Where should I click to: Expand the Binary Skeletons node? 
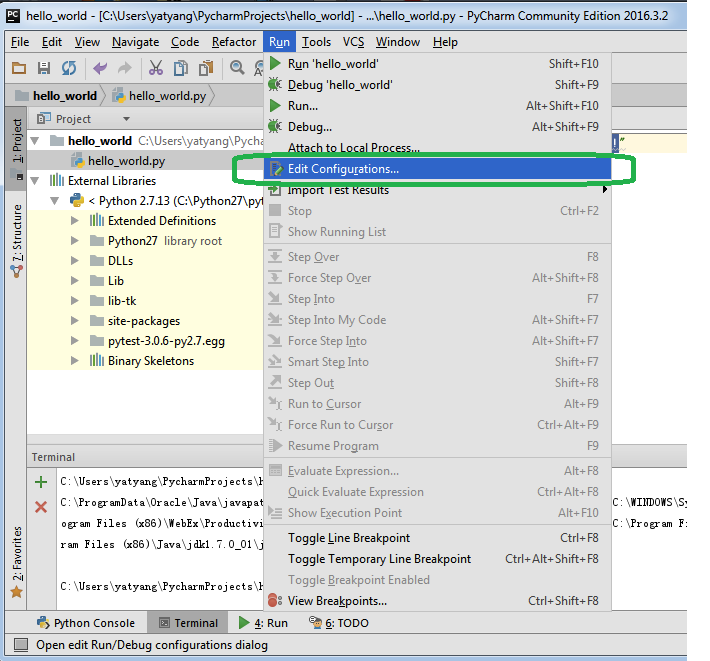[75, 361]
